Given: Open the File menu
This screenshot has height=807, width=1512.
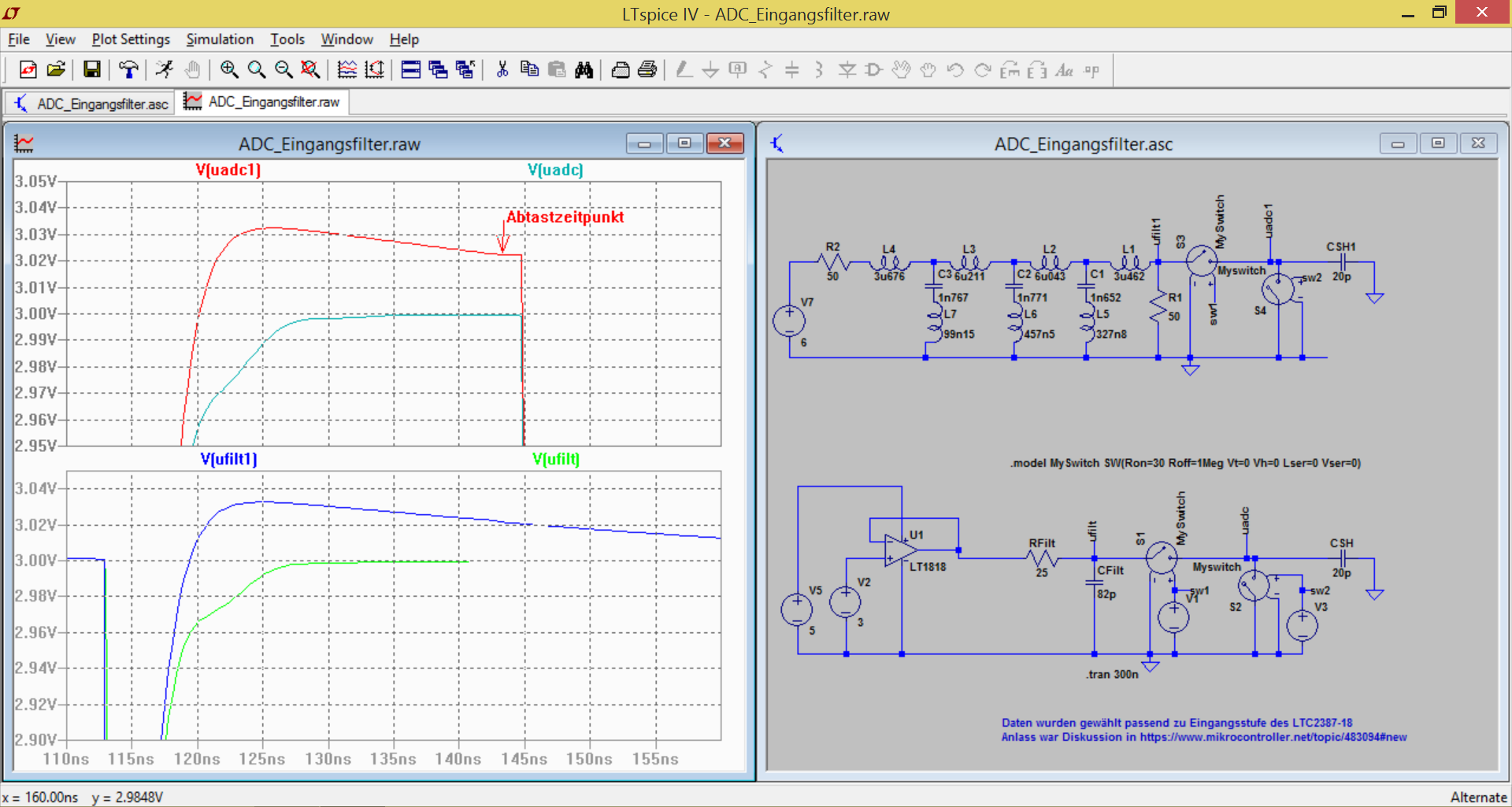Looking at the screenshot, I should [x=19, y=39].
